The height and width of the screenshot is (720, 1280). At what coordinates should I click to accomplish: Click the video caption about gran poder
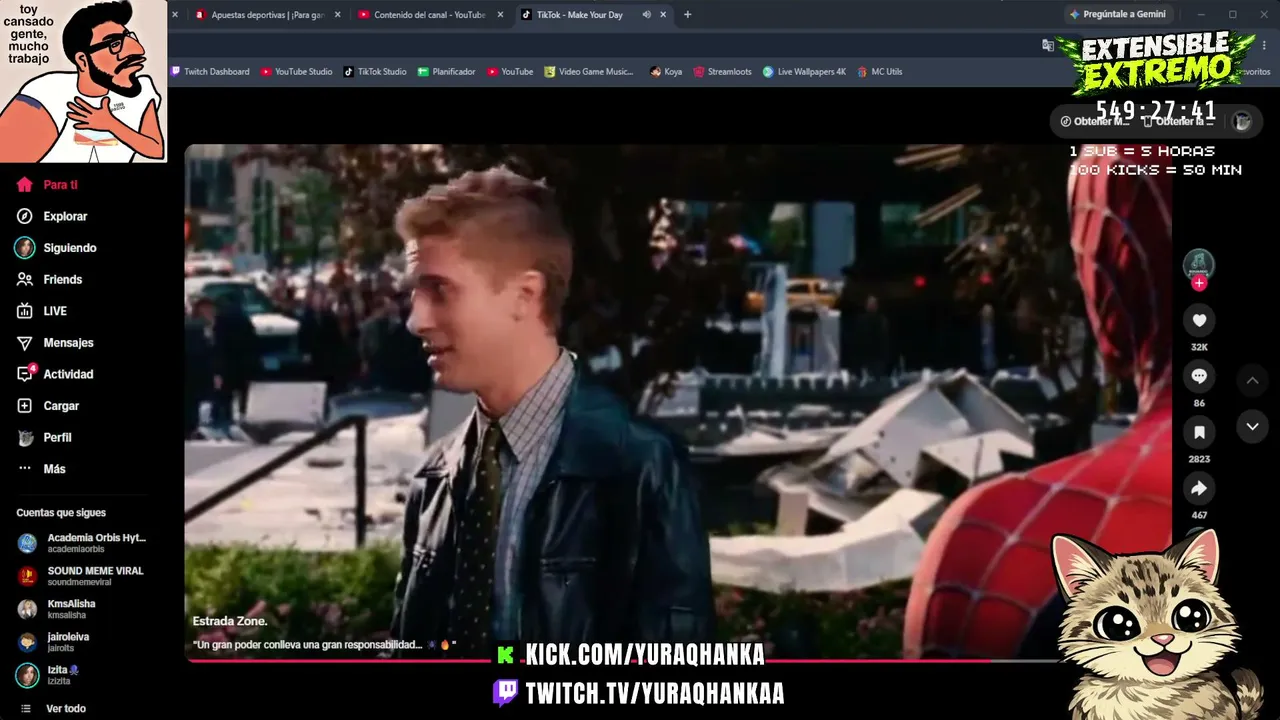(x=324, y=645)
